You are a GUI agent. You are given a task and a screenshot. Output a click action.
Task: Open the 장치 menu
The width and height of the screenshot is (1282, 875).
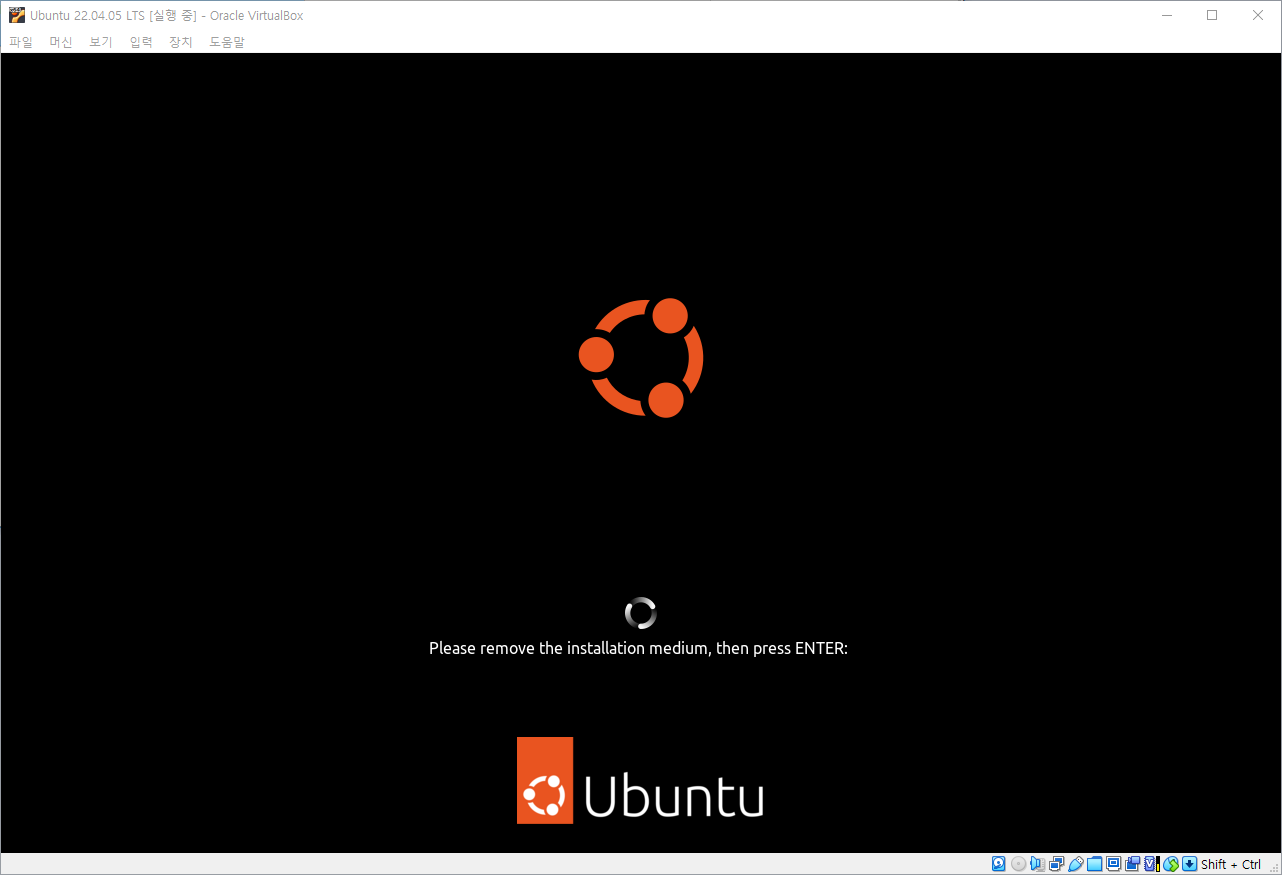[x=181, y=42]
